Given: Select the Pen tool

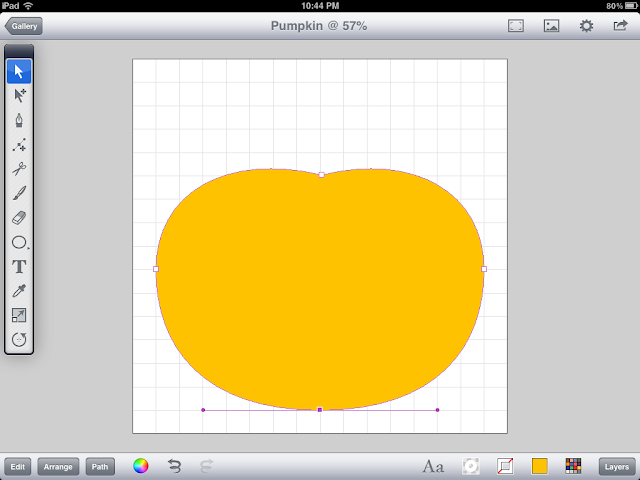Looking at the screenshot, I should [19, 120].
